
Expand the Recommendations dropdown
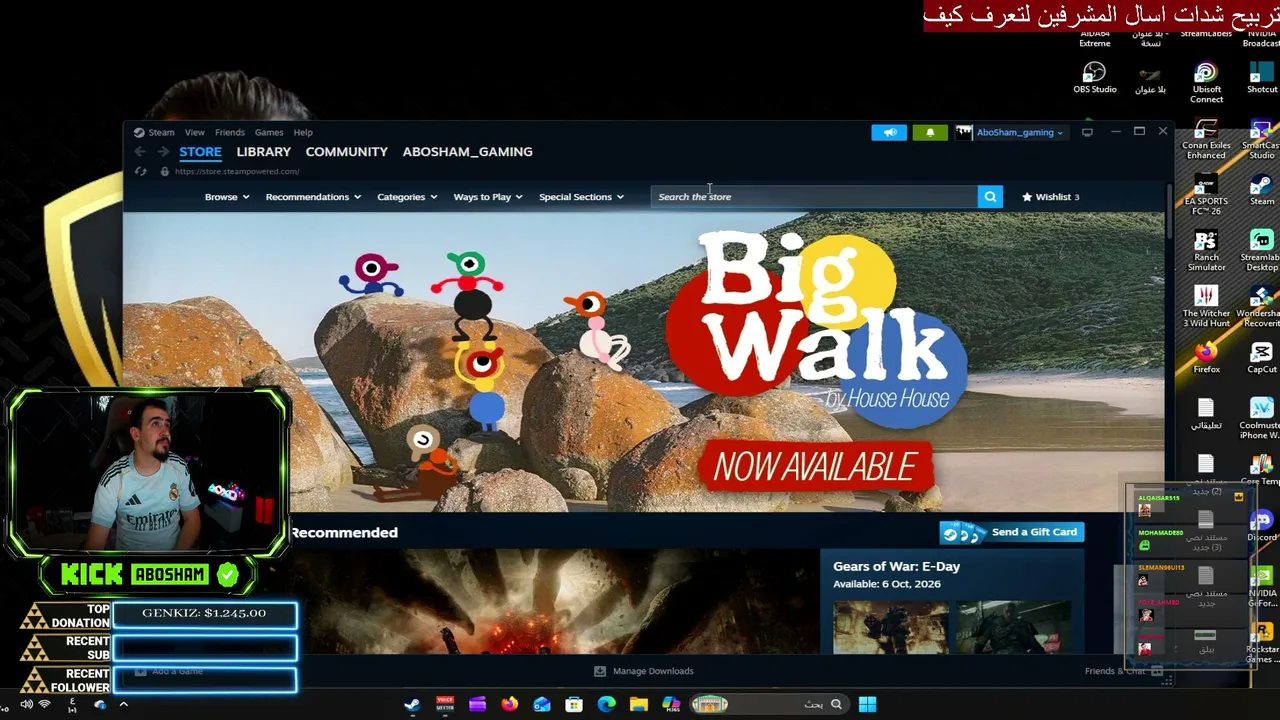coord(313,197)
